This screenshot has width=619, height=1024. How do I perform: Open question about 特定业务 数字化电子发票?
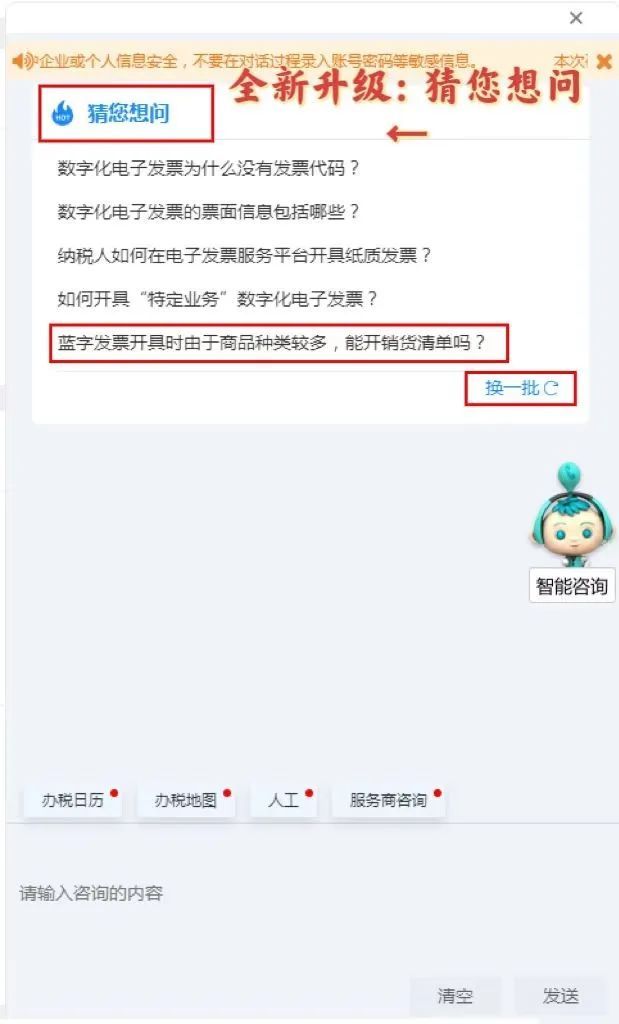click(x=217, y=299)
